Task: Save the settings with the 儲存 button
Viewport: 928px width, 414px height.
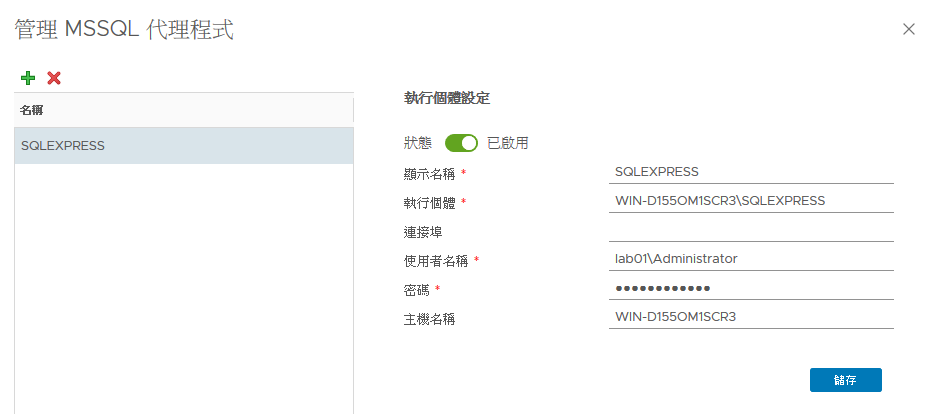Action: point(846,380)
